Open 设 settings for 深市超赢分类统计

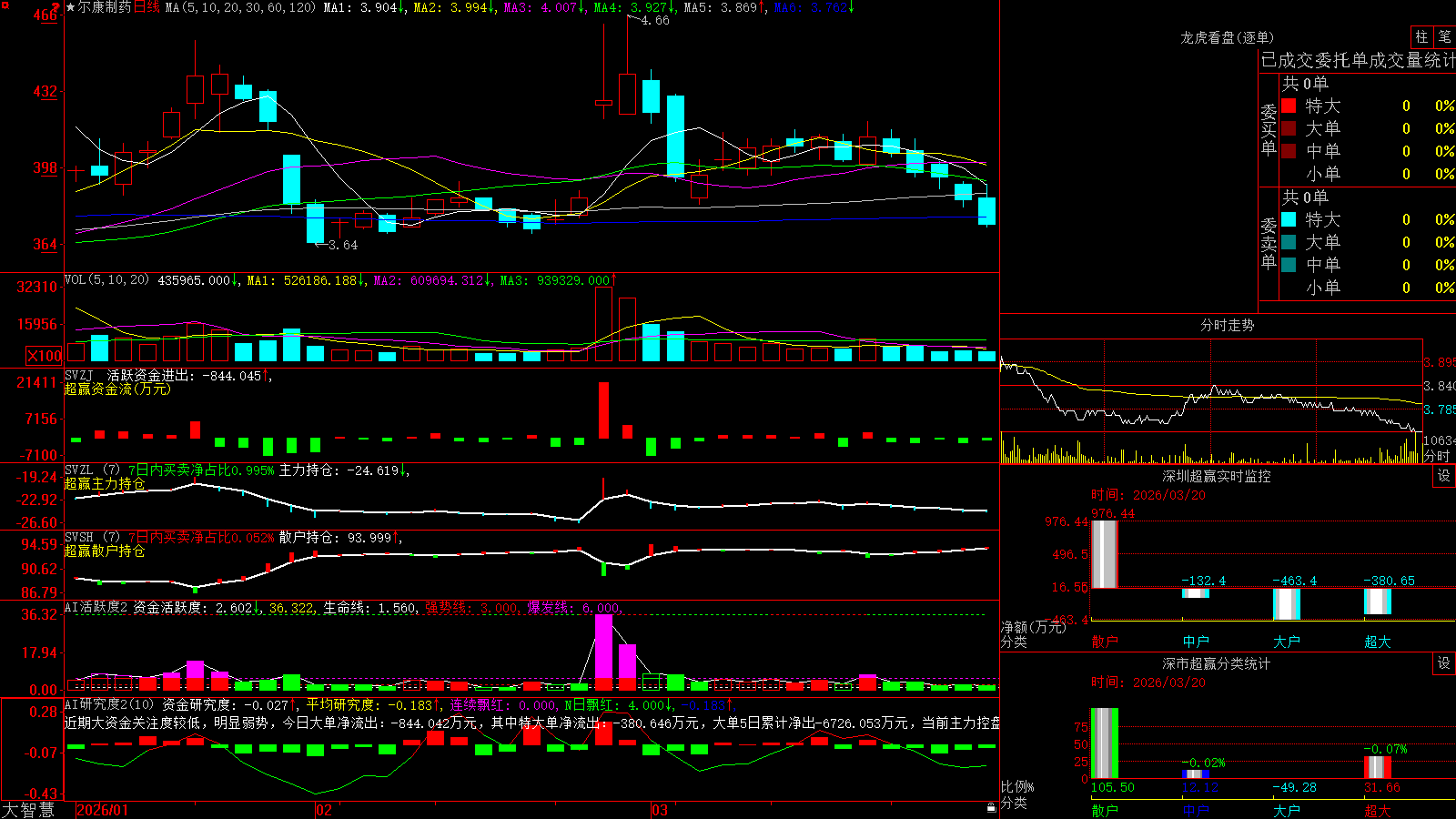click(1444, 663)
